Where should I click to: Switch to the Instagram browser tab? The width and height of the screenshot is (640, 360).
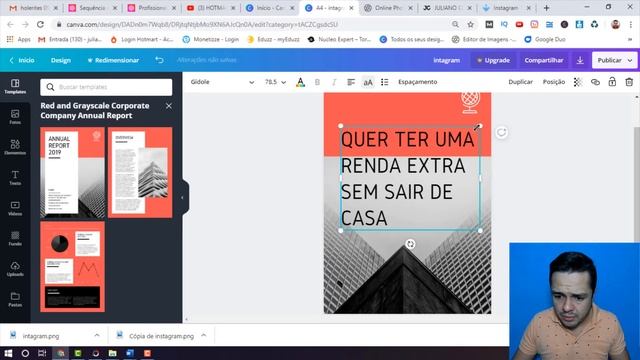(x=507, y=8)
